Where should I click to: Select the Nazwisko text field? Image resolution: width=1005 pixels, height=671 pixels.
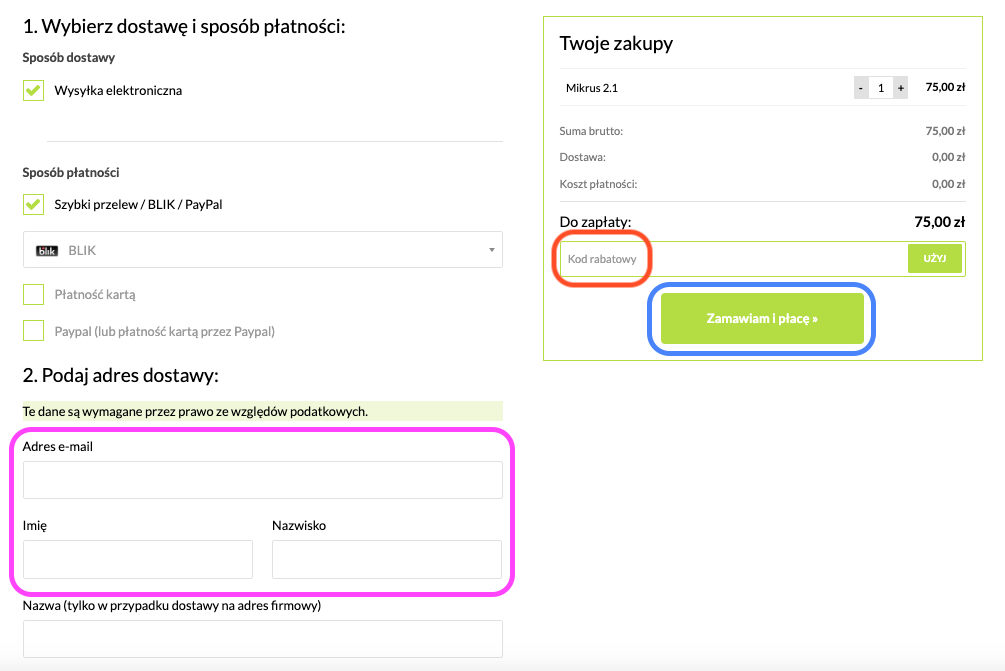tap(386, 559)
